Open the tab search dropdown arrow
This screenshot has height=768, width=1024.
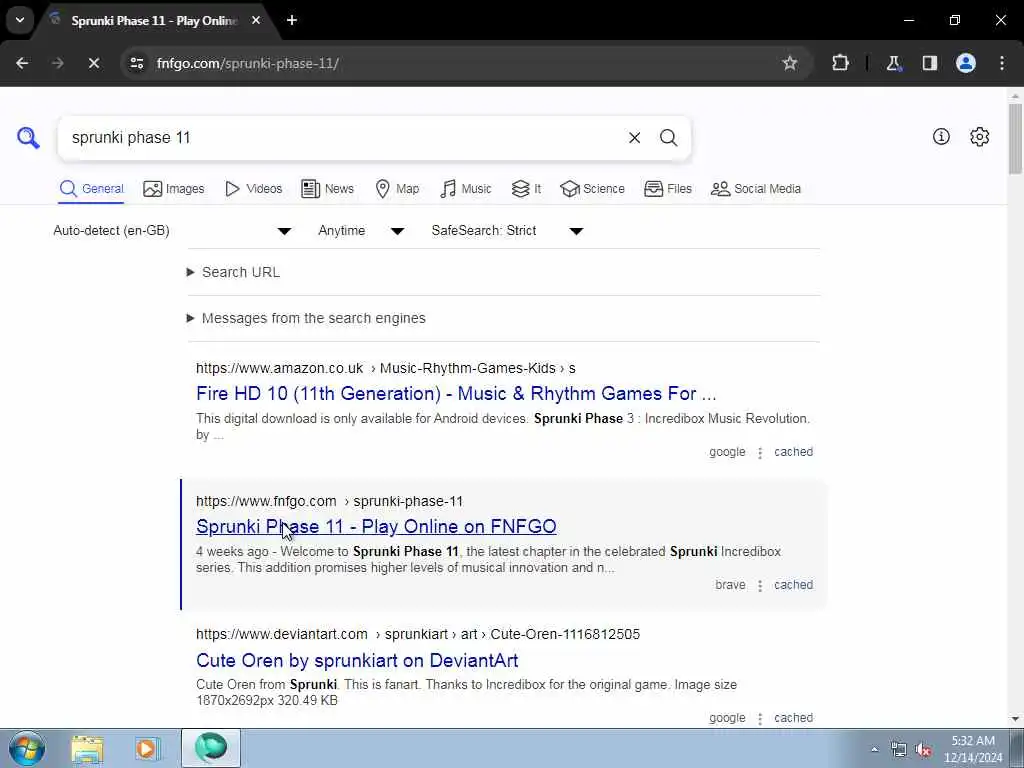coord(20,20)
